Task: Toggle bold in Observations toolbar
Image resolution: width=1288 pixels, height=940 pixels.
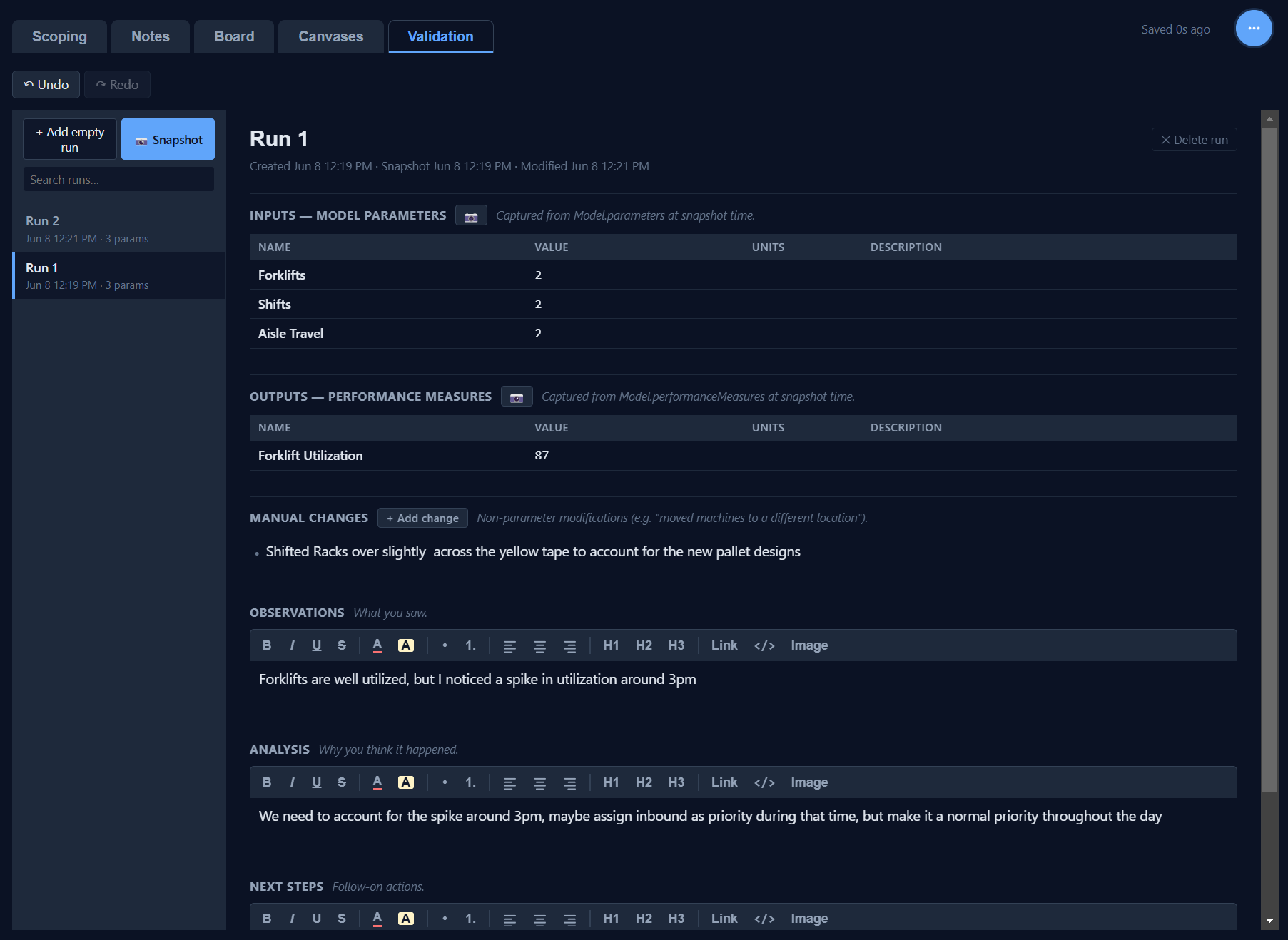Action: click(x=267, y=645)
